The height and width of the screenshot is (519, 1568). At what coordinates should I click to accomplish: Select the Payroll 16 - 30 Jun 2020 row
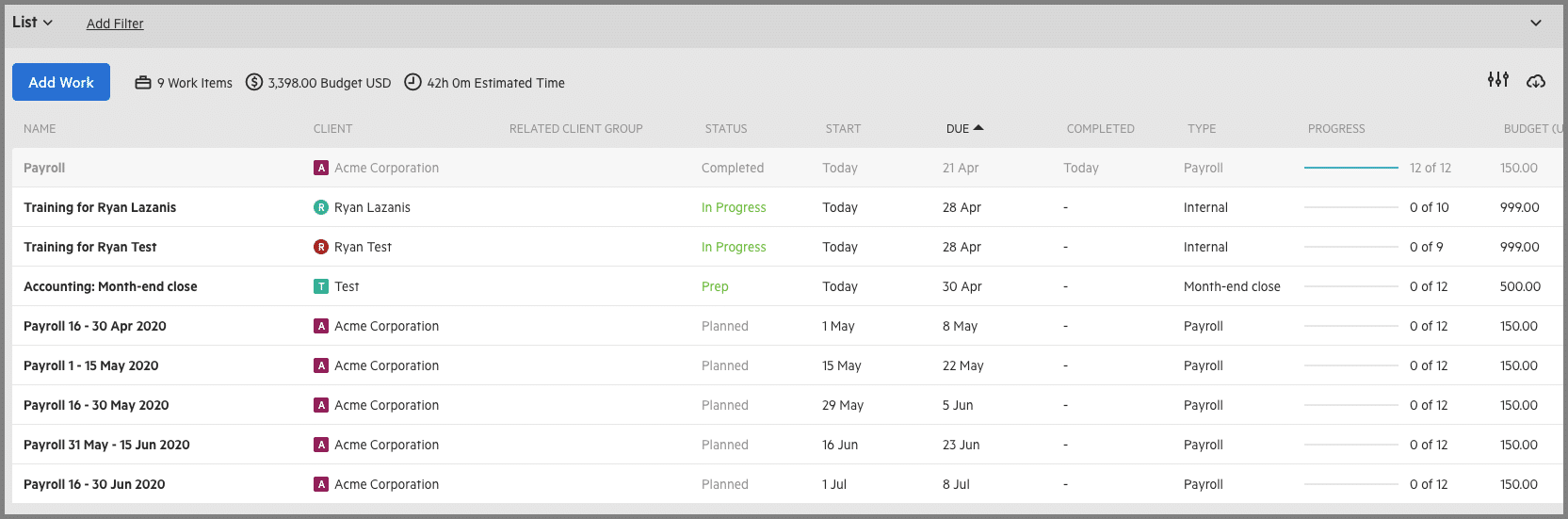(786, 484)
